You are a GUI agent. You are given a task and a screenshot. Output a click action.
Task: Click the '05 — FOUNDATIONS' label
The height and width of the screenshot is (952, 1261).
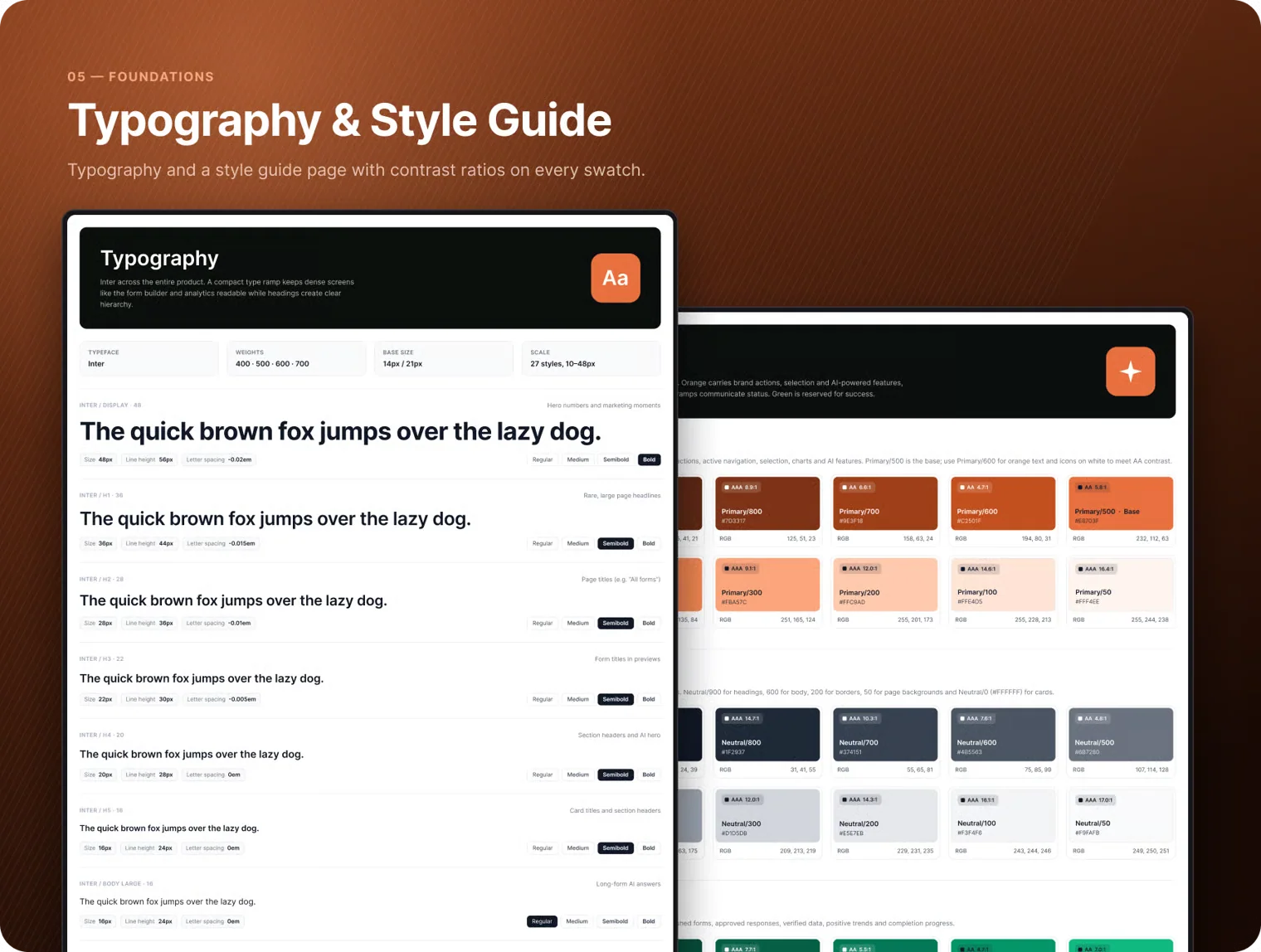click(141, 76)
